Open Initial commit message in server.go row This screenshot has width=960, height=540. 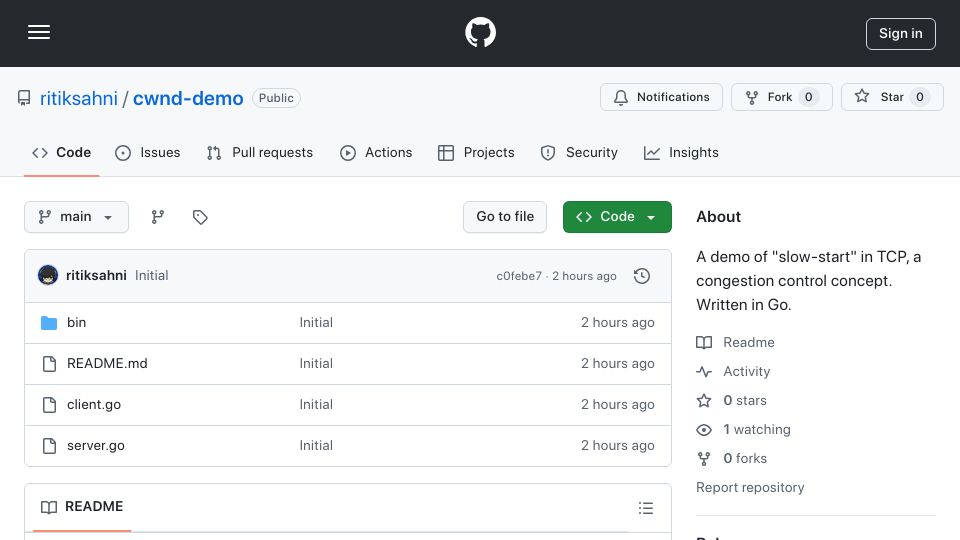pos(316,446)
